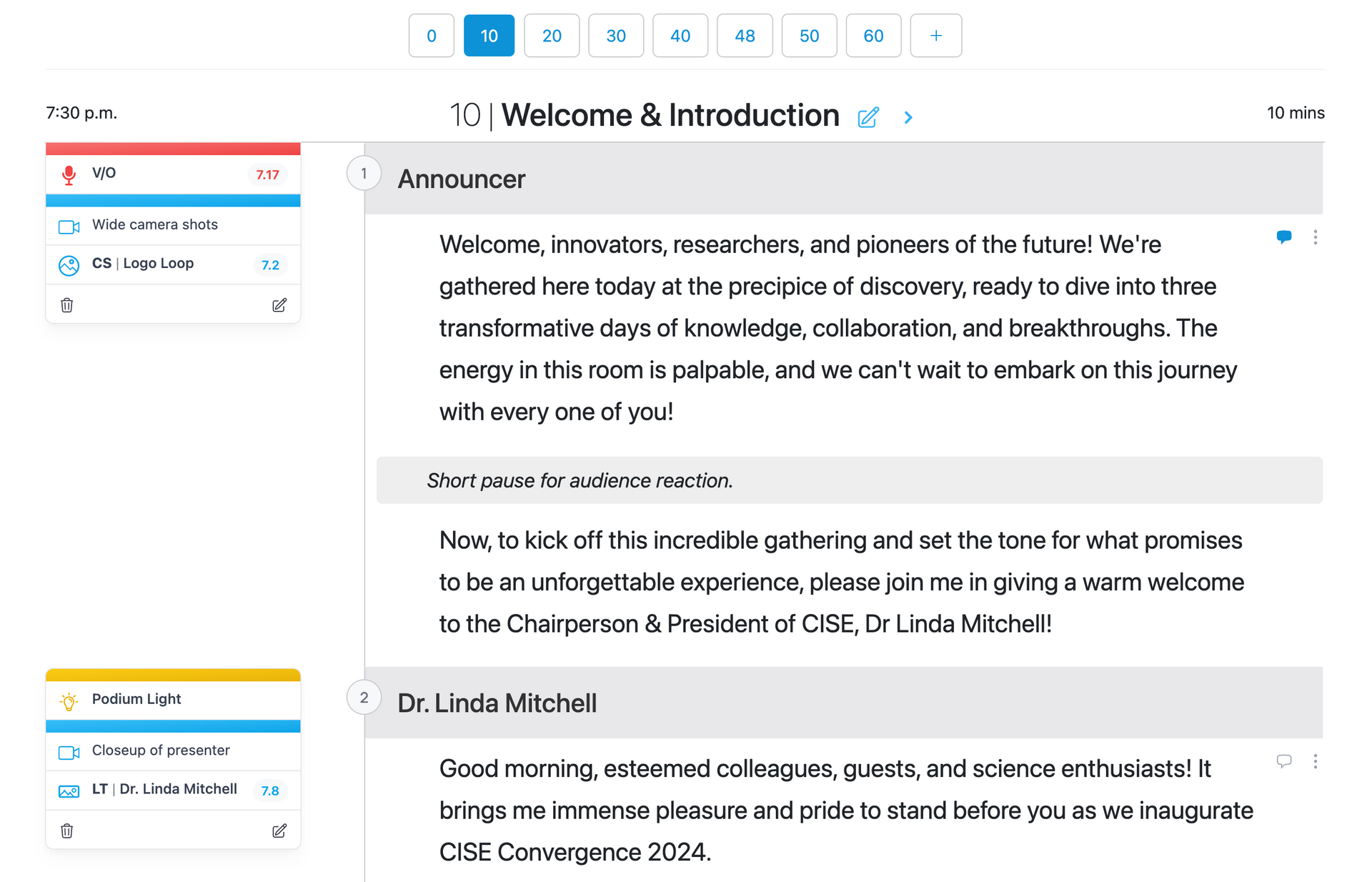This screenshot has width=1372, height=882.
Task: Open Dr. Linda Mitchell paragraph options menu
Action: click(1315, 761)
